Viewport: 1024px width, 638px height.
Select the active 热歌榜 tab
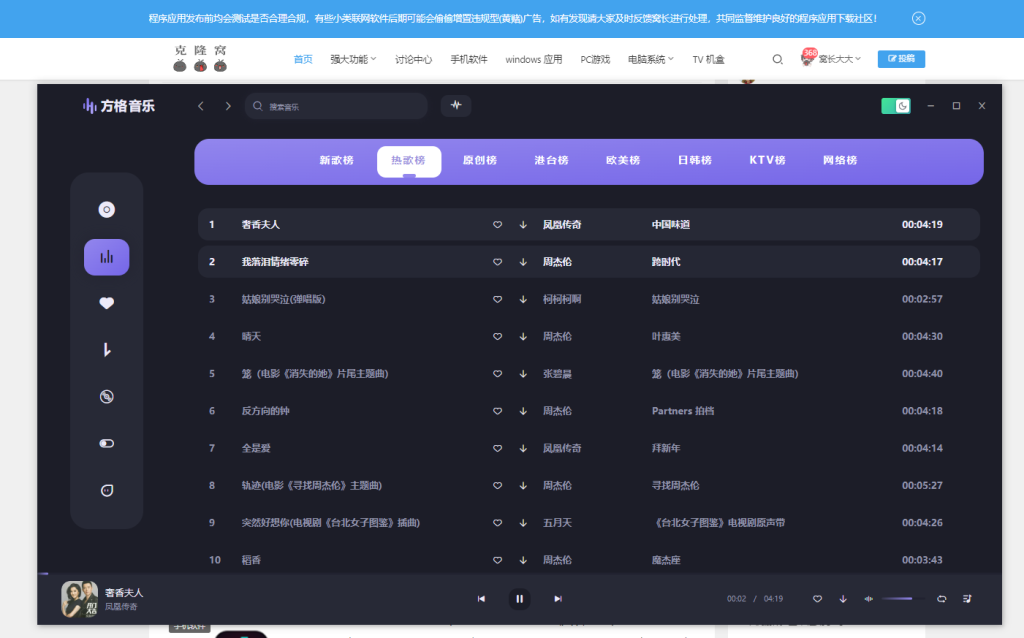pos(409,161)
